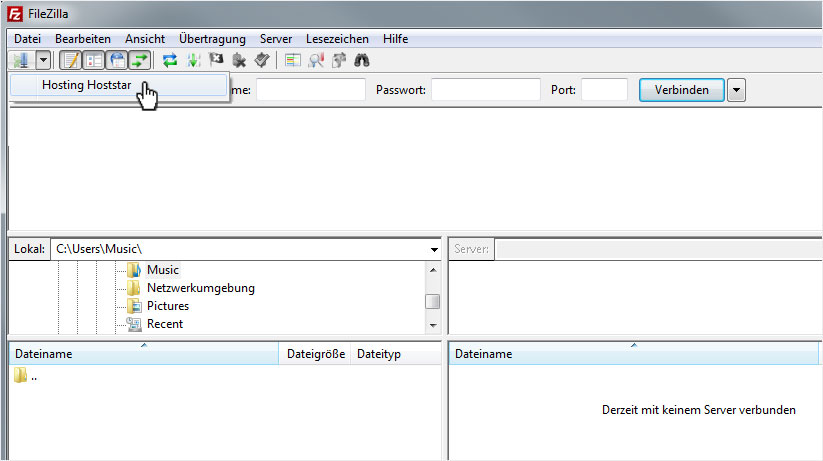823x461 pixels.
Task: Open the directory listing filters icon
Action: (292, 60)
